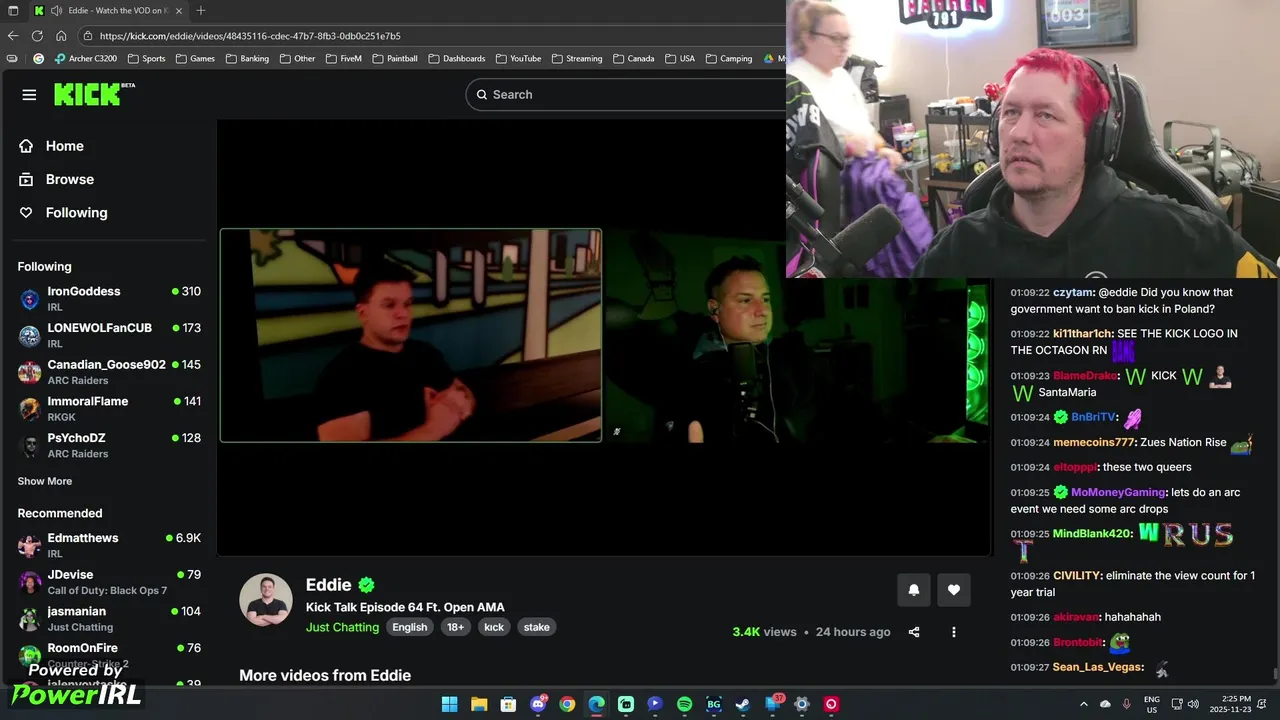Open taskbar clock and date
The image size is (1280, 720).
(x=1230, y=704)
